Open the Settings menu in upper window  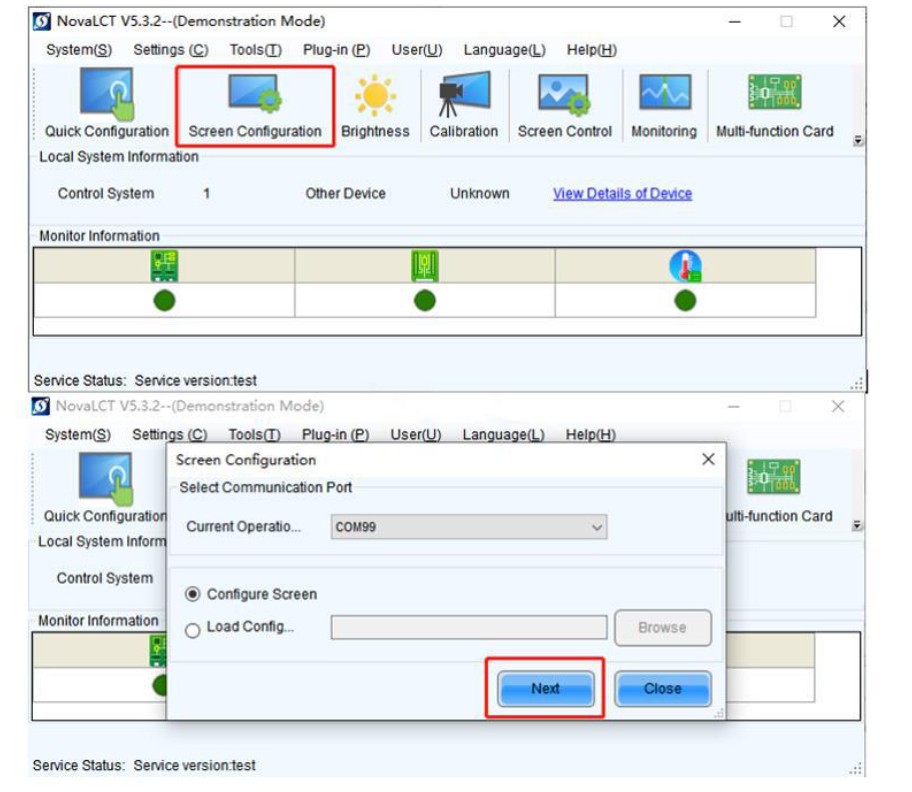[x=170, y=50]
